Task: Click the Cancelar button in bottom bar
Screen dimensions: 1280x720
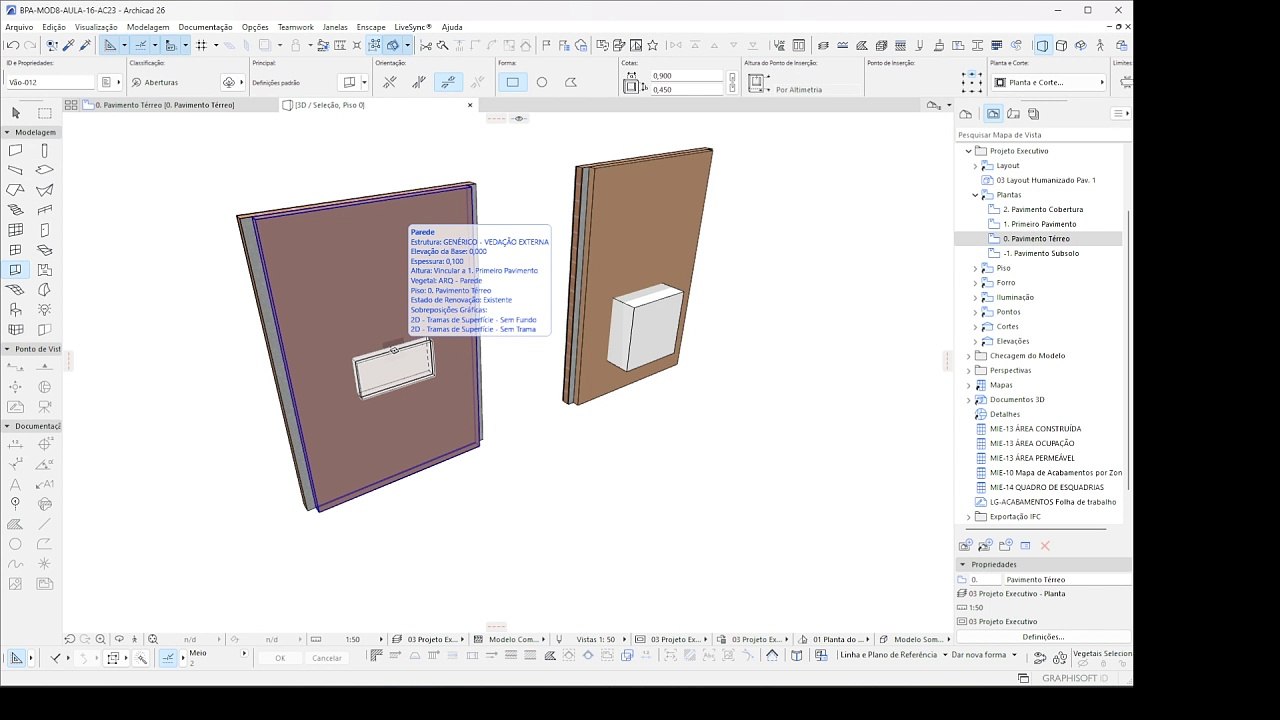Action: pyautogui.click(x=327, y=658)
